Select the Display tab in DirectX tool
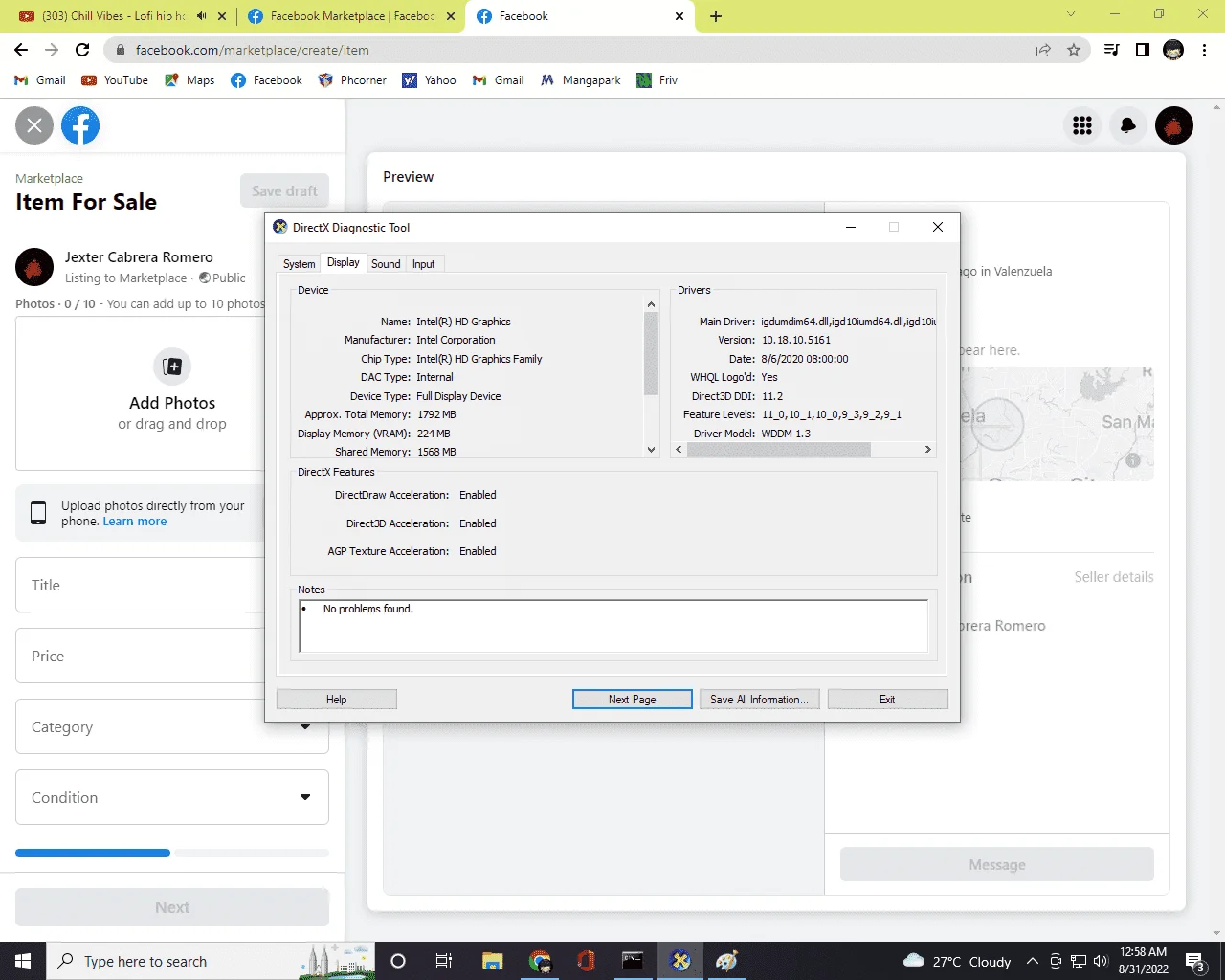The image size is (1225, 980). tap(344, 262)
